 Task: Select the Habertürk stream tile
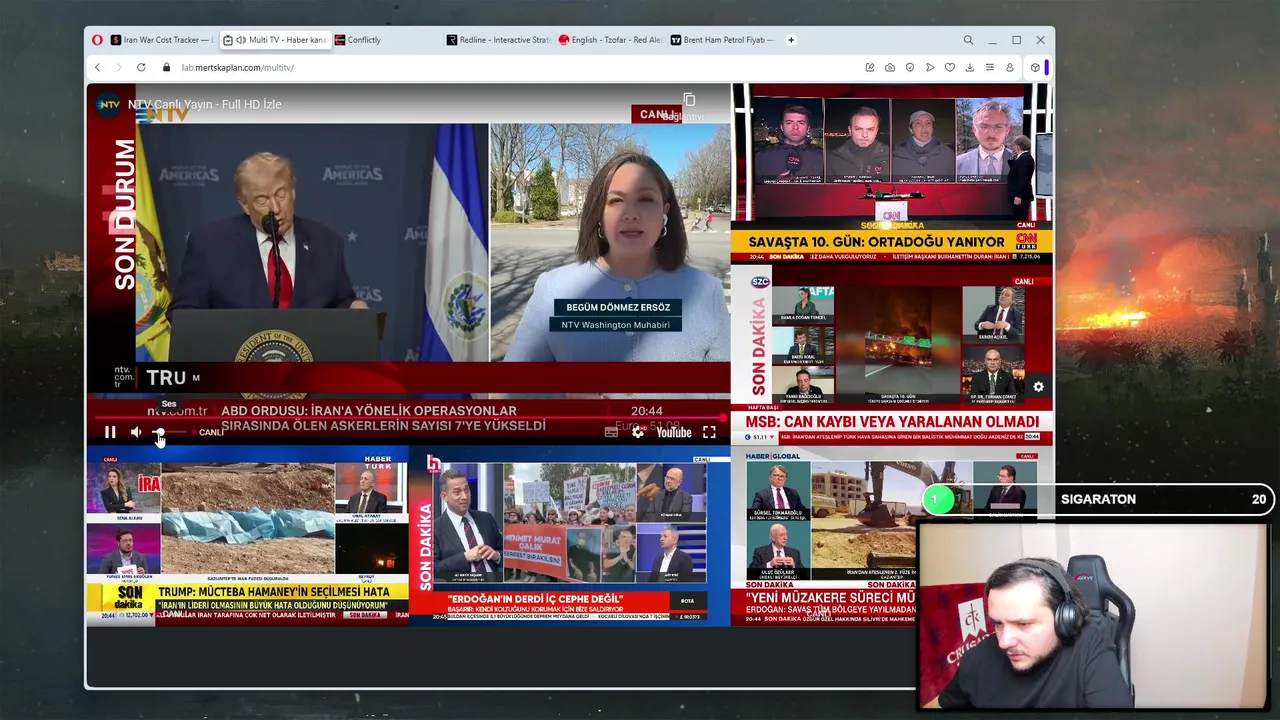click(x=247, y=536)
